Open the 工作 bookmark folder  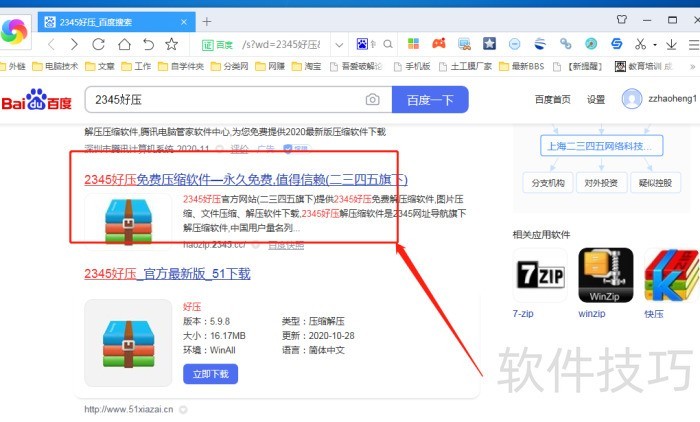tap(136, 67)
